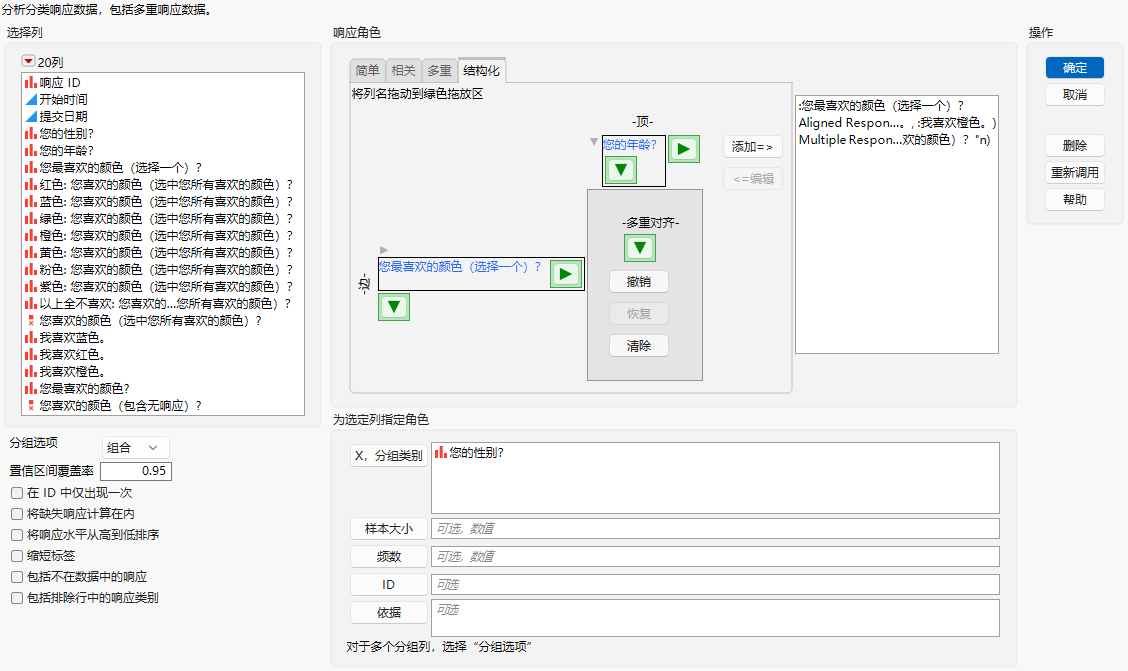Click gray triangle next to the top 您的年龄? box
Image resolution: width=1128 pixels, height=671 pixels.
pyautogui.click(x=593, y=142)
